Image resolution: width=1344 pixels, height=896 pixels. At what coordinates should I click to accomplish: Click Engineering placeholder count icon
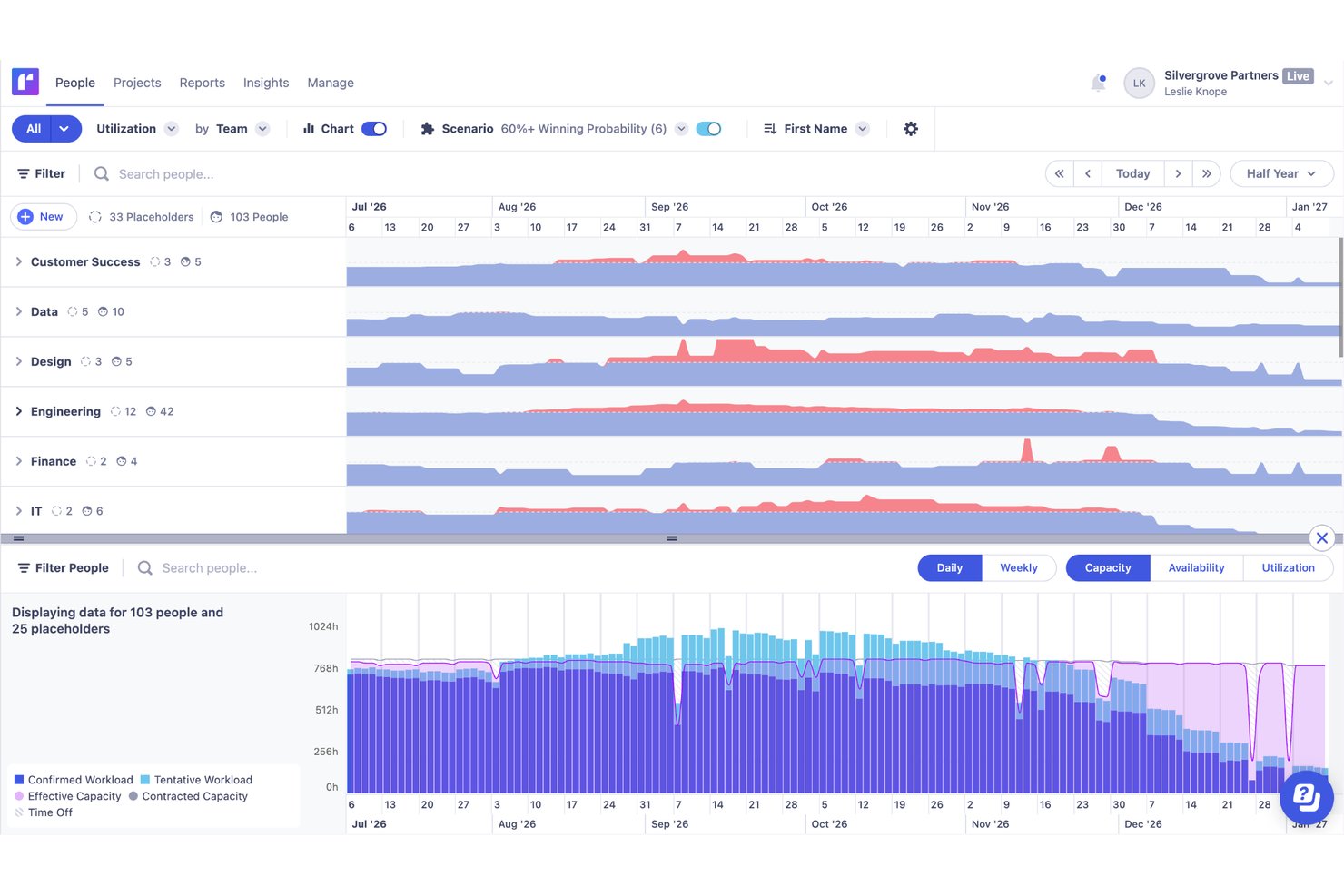point(115,411)
